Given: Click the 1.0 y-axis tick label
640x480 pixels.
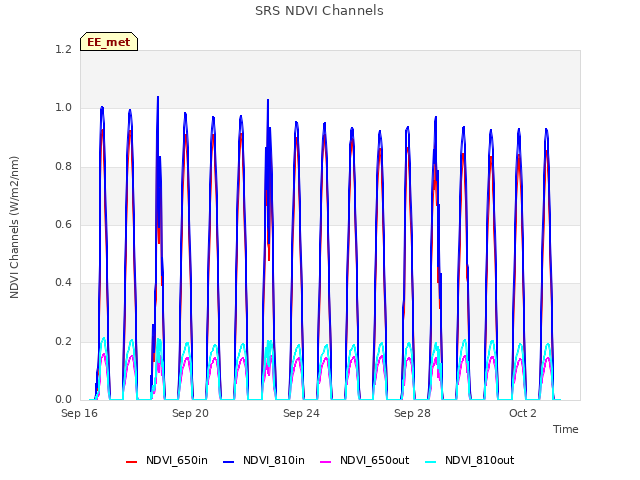Looking at the screenshot, I should tap(63, 108).
